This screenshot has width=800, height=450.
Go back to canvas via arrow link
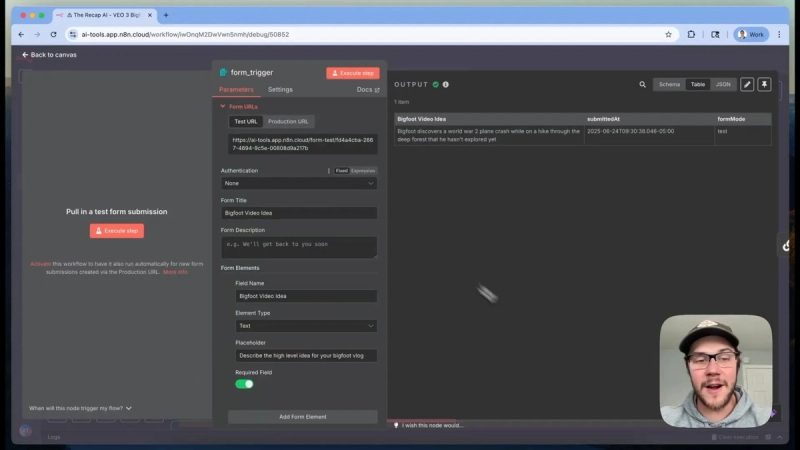(x=49, y=55)
